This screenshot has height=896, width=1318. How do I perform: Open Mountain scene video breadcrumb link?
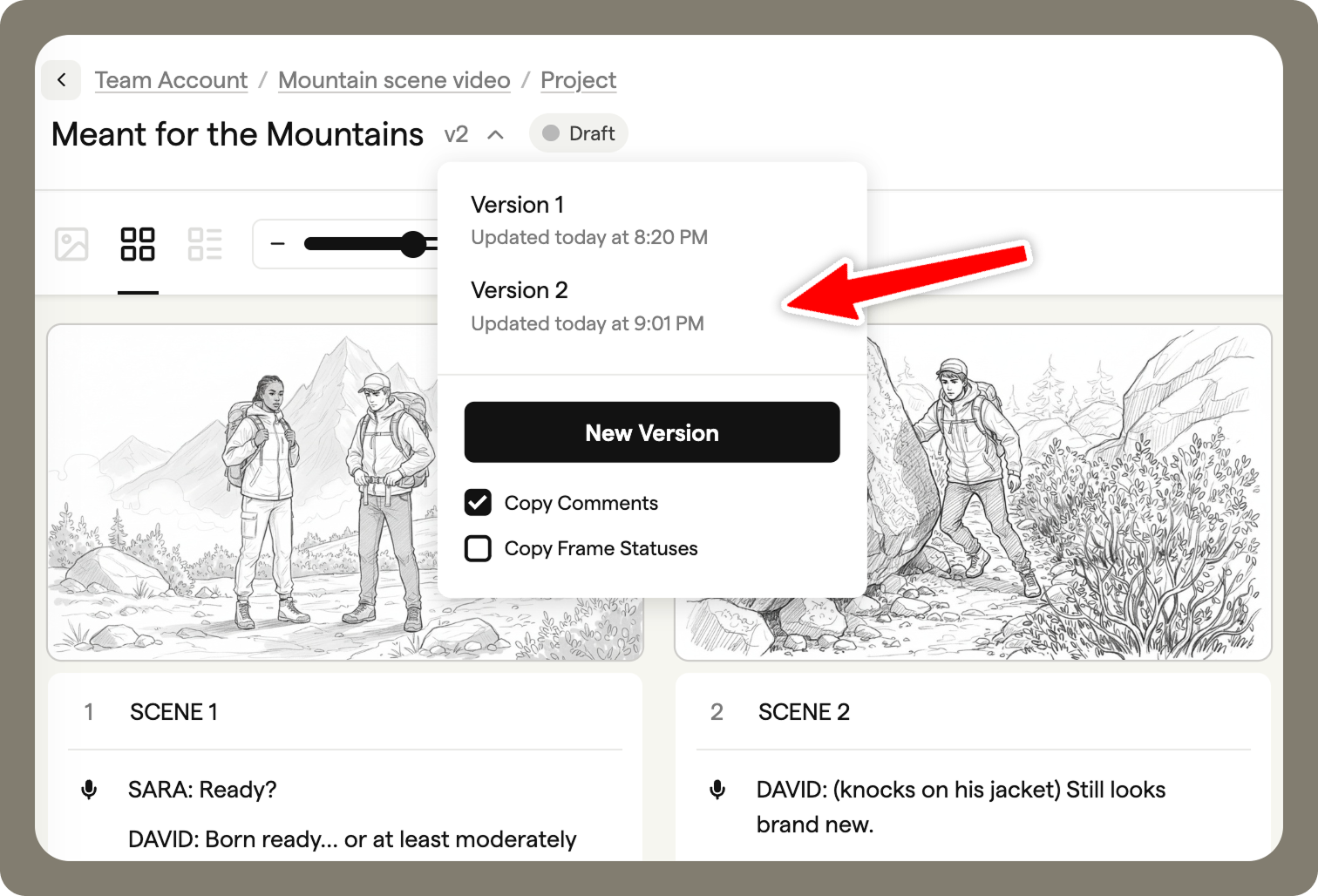tap(394, 80)
